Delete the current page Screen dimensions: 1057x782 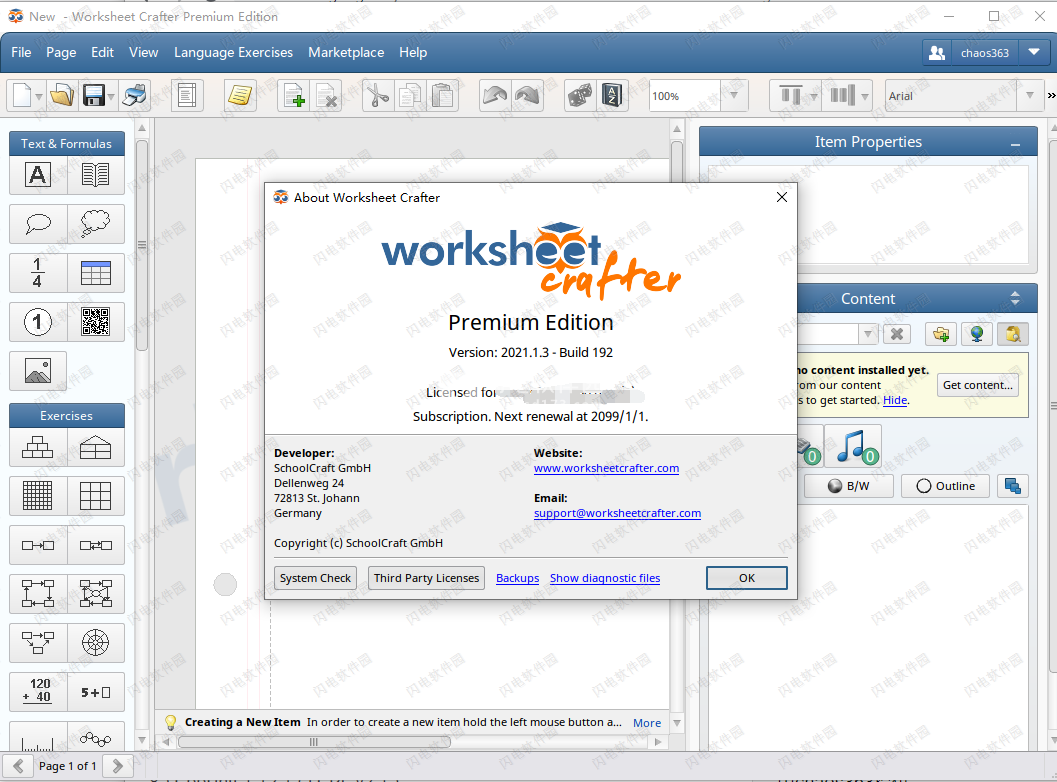coord(326,96)
